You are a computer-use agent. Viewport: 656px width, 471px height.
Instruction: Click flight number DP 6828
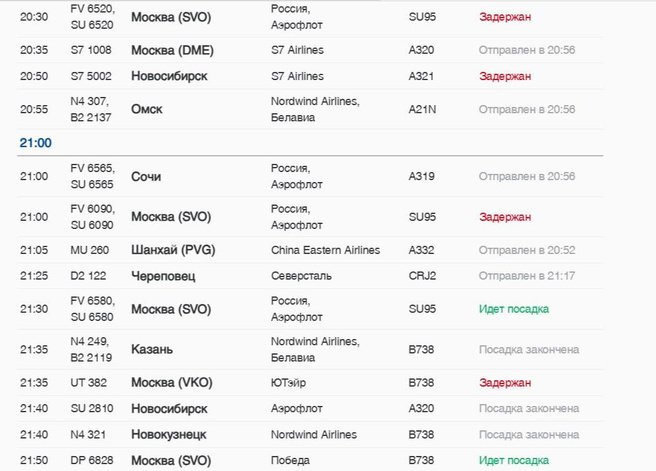[x=92, y=460]
